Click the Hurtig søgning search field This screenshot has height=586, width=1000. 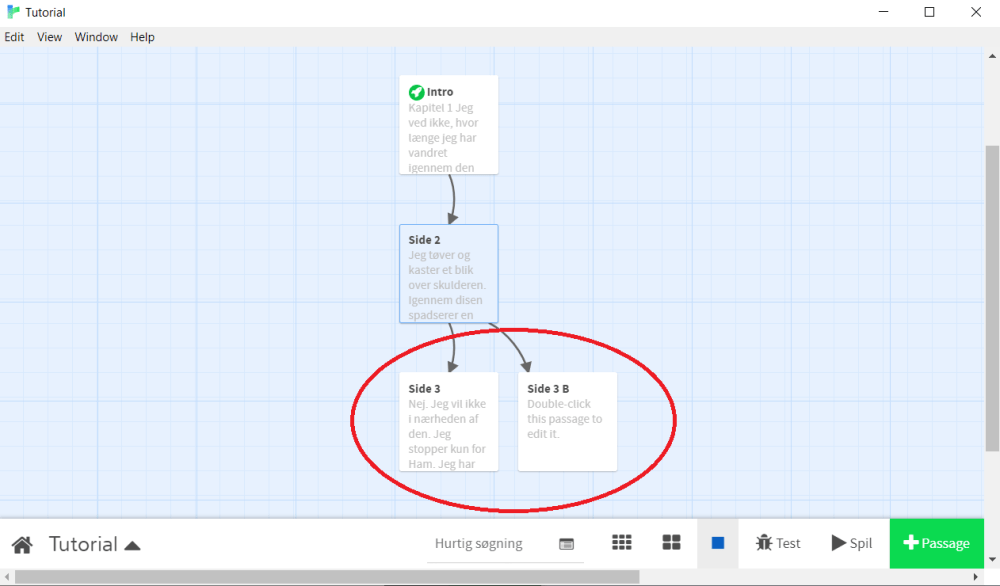coord(488,544)
